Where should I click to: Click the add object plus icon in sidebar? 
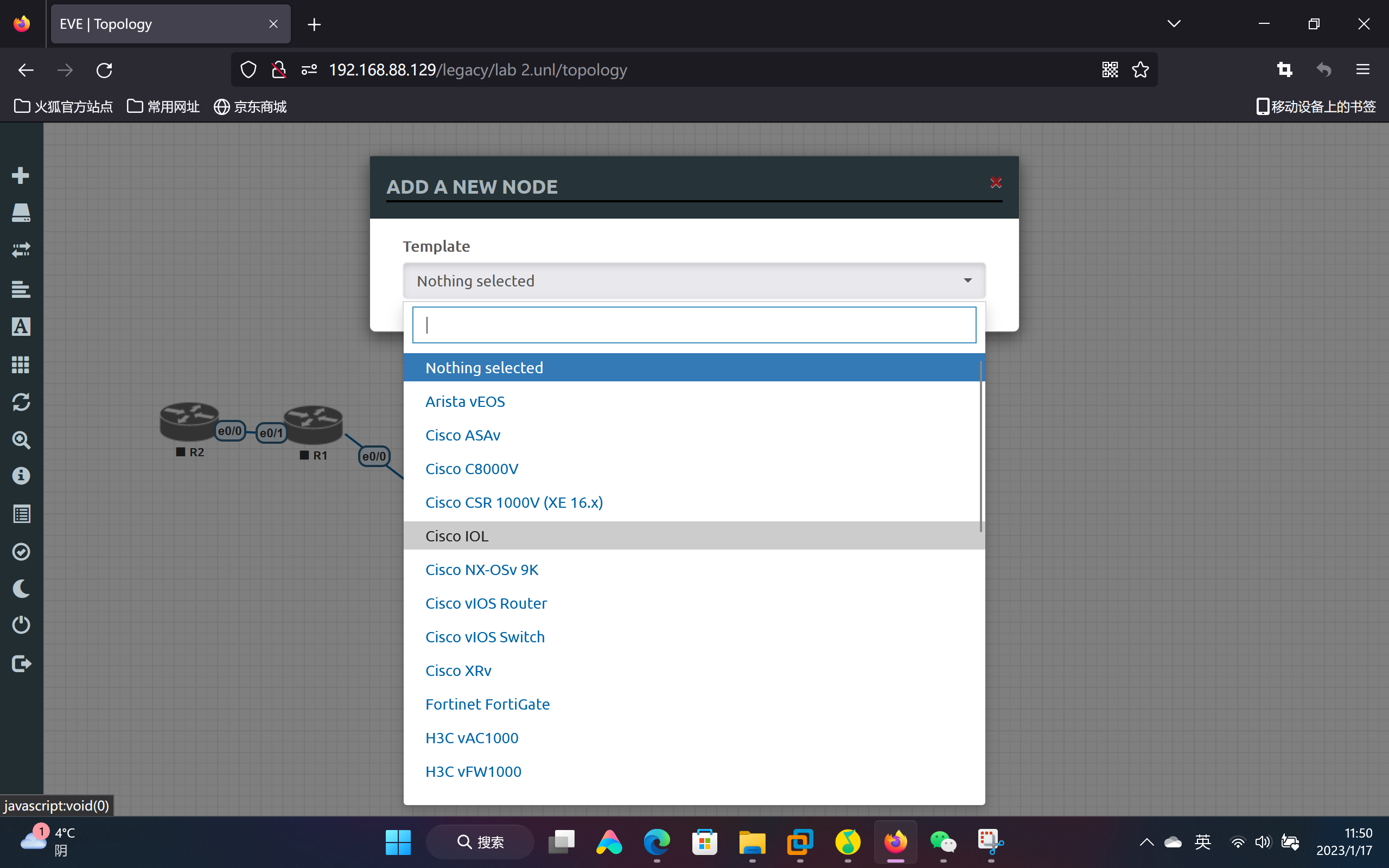pyautogui.click(x=21, y=175)
